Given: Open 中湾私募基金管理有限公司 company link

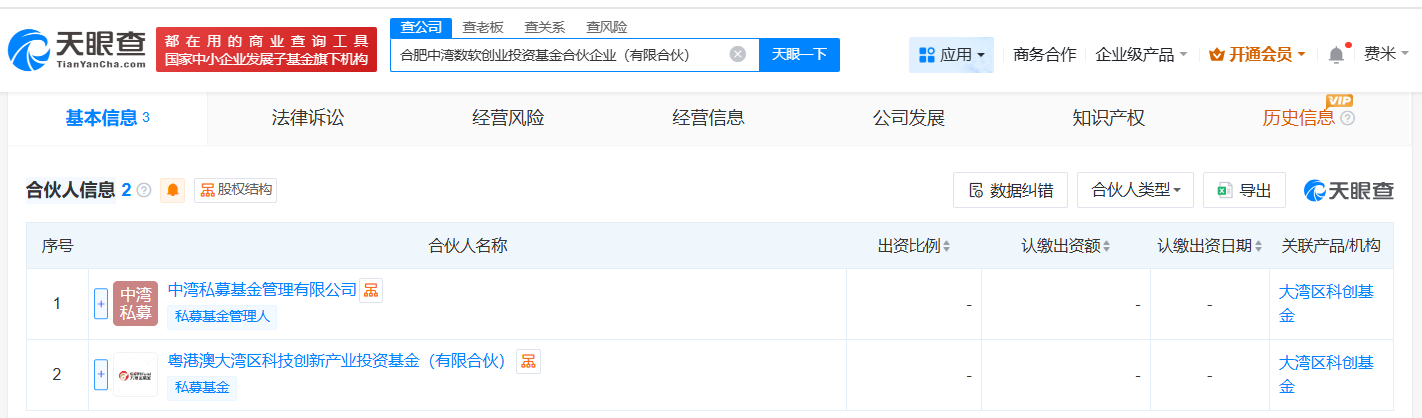Looking at the screenshot, I should coord(262,290).
